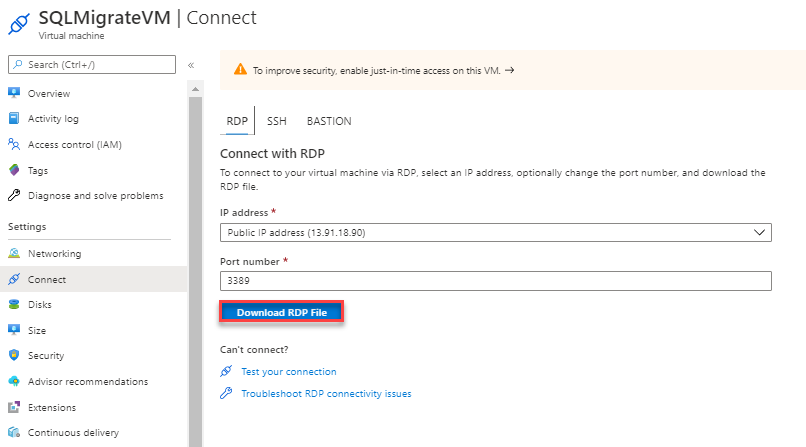Switch to the BASTION tab

pos(329,121)
